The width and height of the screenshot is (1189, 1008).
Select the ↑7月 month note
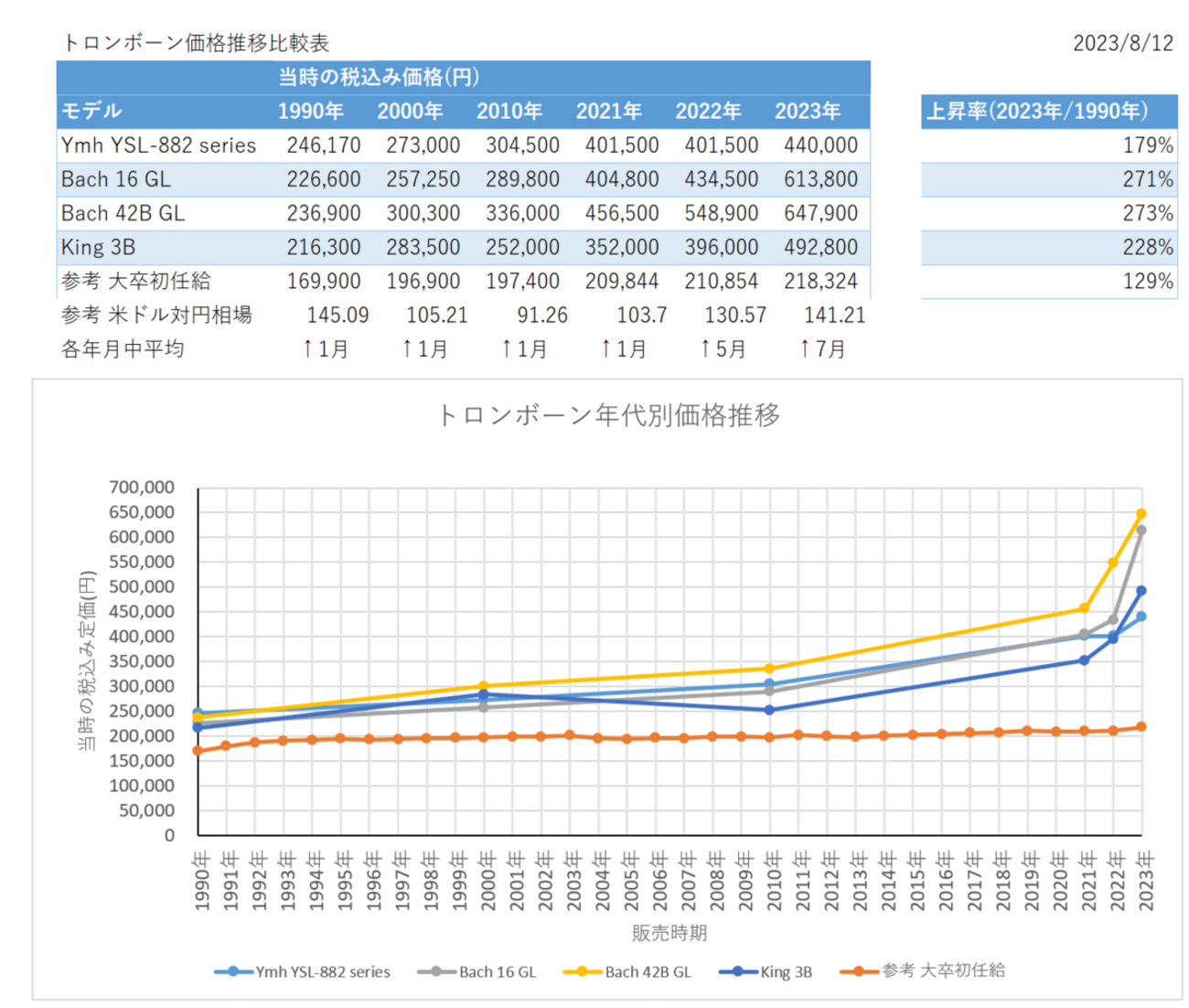click(x=821, y=349)
